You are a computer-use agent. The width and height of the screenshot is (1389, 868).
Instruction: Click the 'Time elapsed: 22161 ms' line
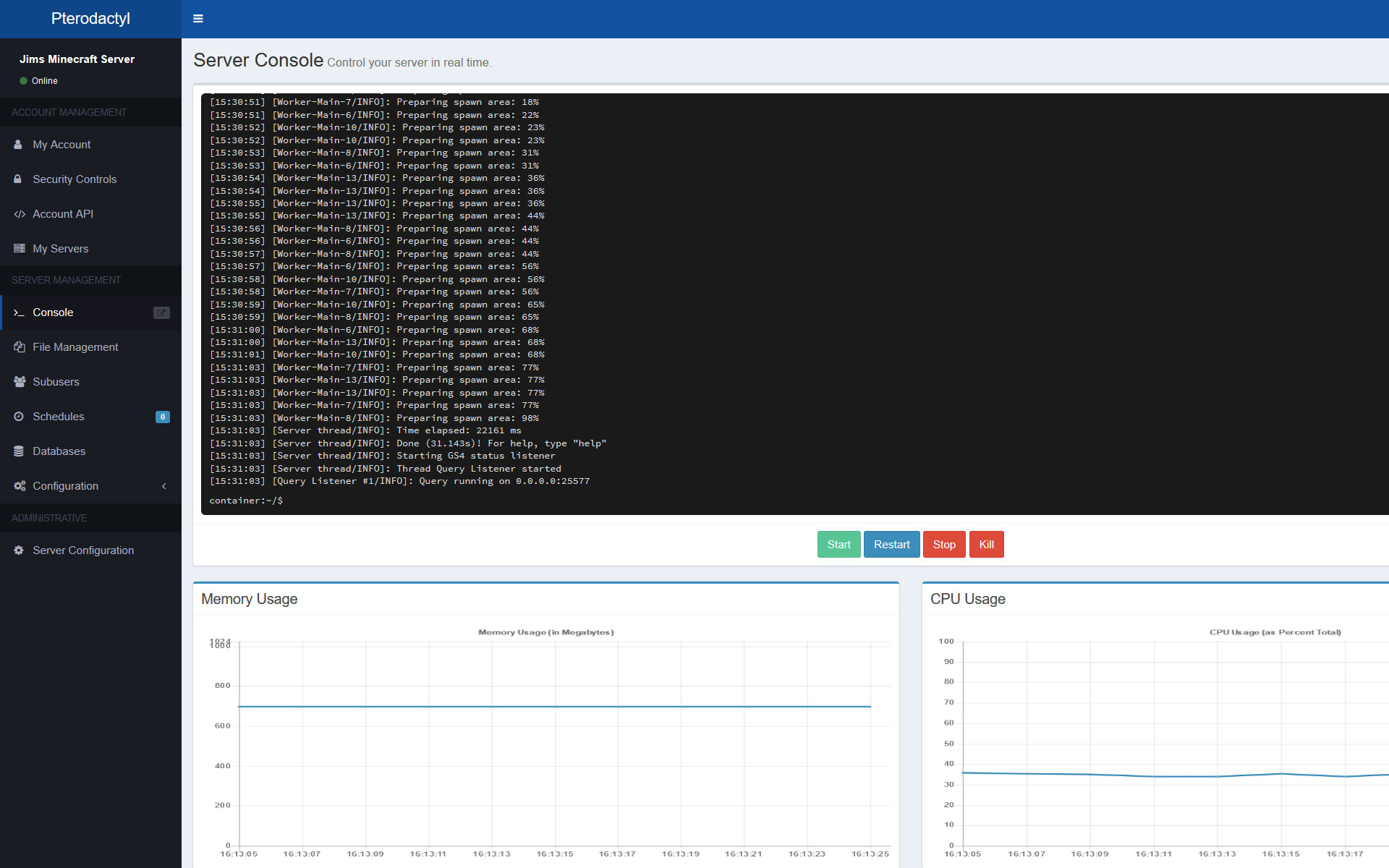(x=365, y=430)
